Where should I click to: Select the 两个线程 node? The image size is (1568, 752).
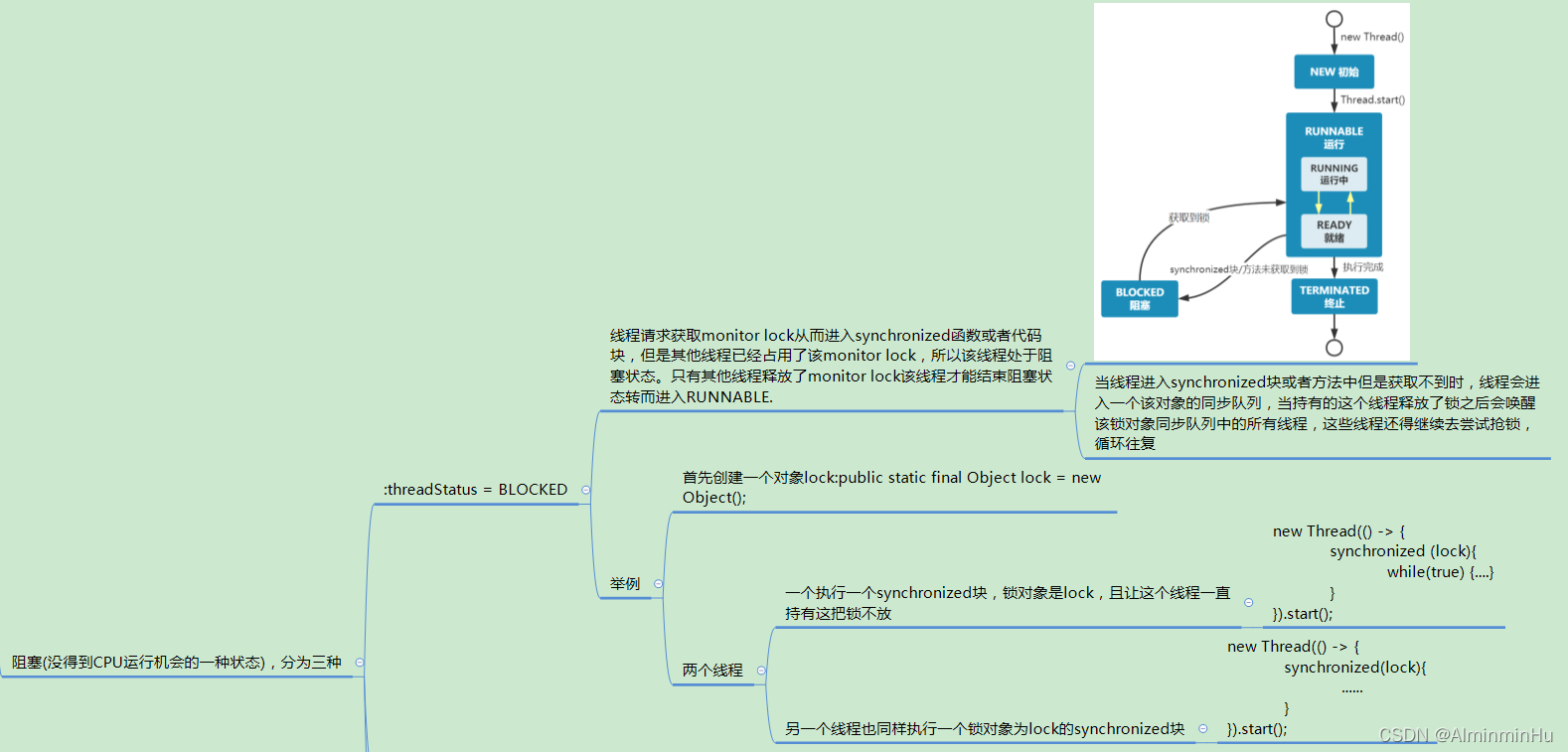pyautogui.click(x=712, y=671)
